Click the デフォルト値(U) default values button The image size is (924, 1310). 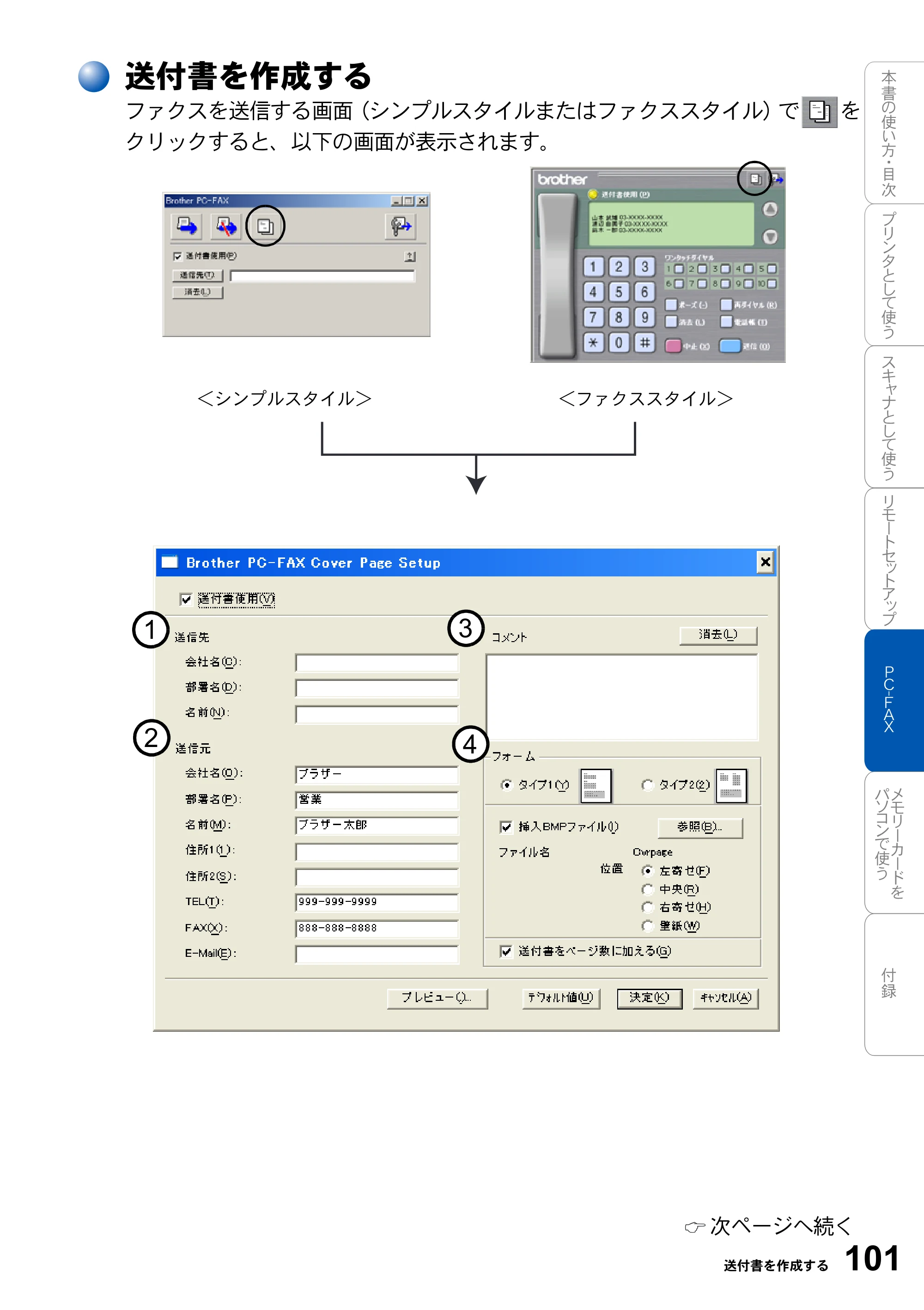[561, 998]
